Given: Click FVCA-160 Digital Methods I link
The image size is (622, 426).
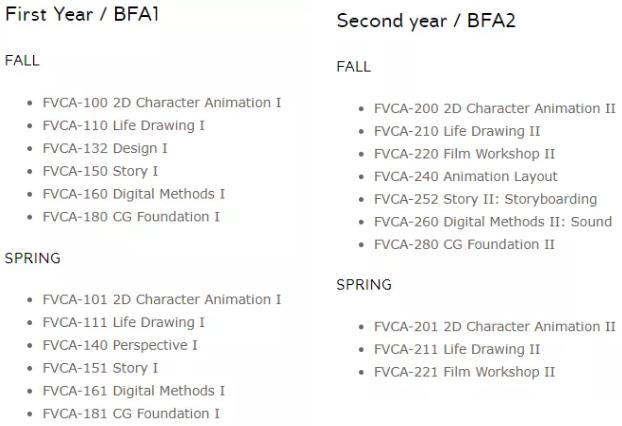Looking at the screenshot, I should pyautogui.click(x=134, y=194).
